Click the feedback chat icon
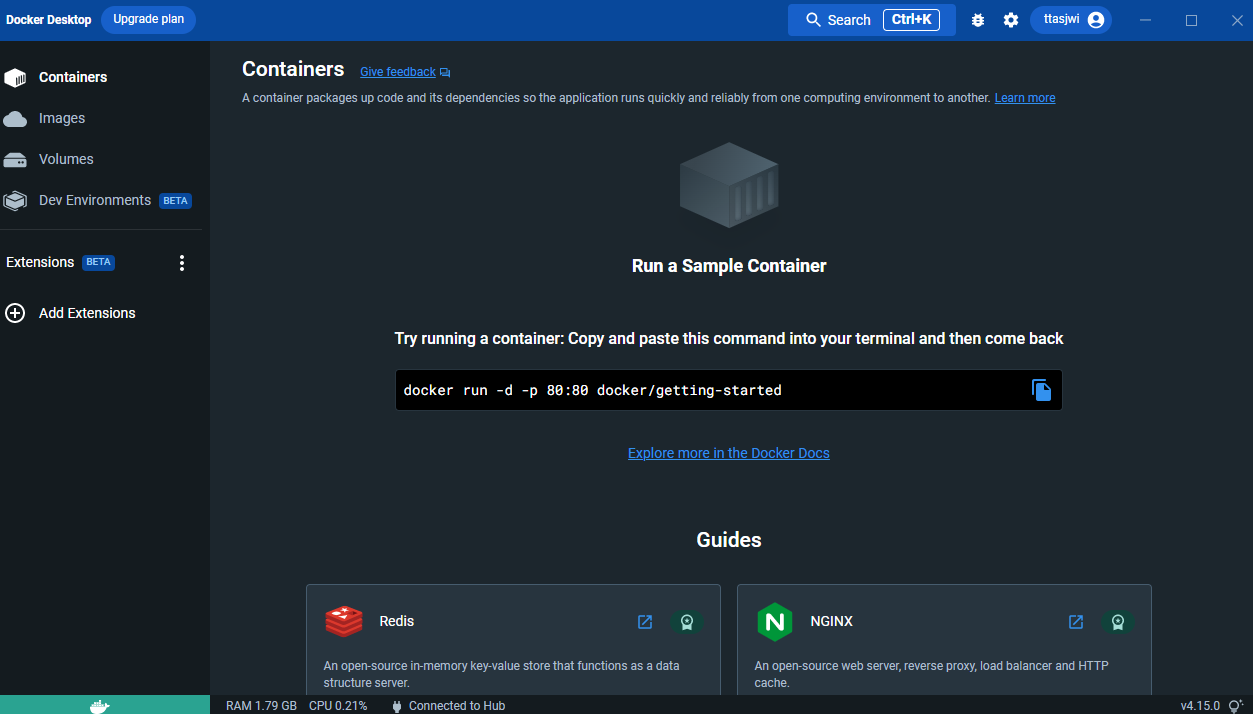 pyautogui.click(x=445, y=73)
